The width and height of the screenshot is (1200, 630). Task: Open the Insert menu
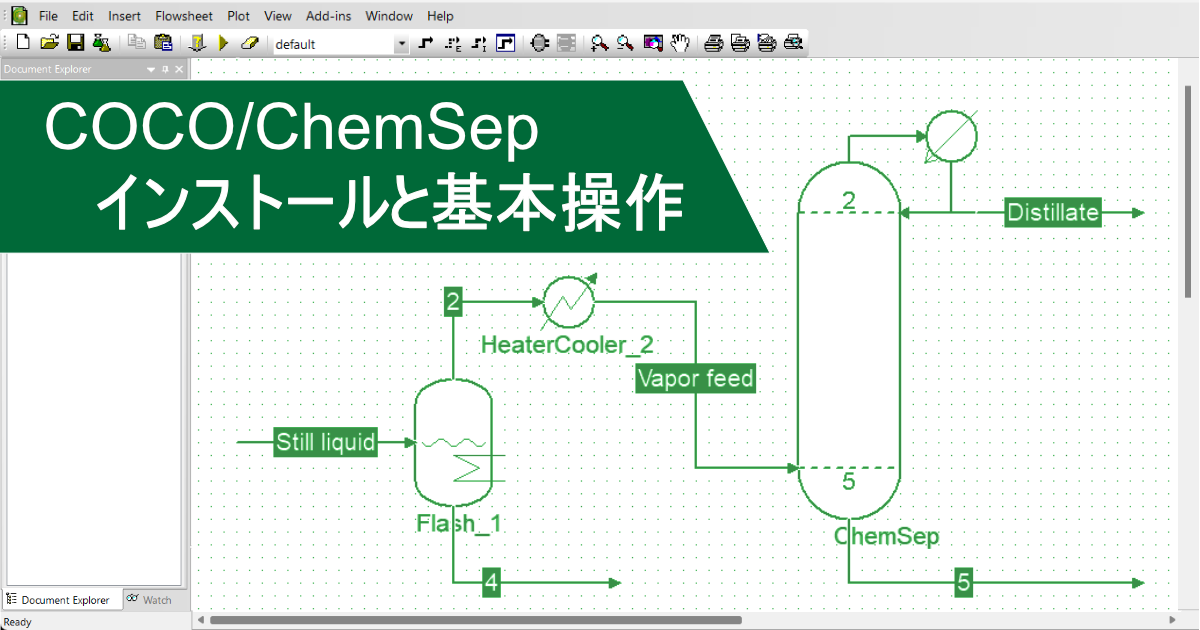(125, 16)
